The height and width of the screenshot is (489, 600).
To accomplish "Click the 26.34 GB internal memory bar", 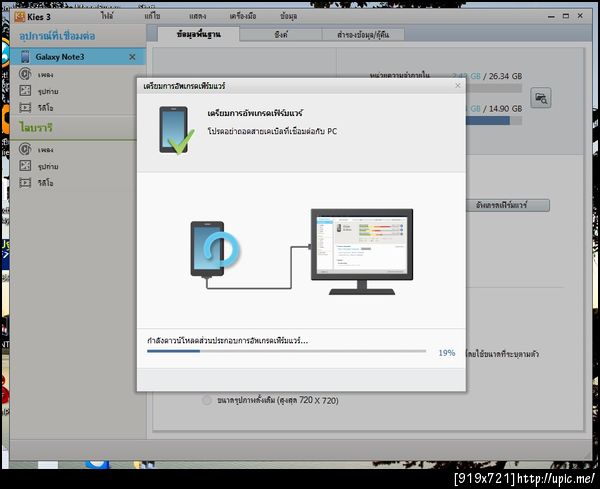I will coord(494,88).
